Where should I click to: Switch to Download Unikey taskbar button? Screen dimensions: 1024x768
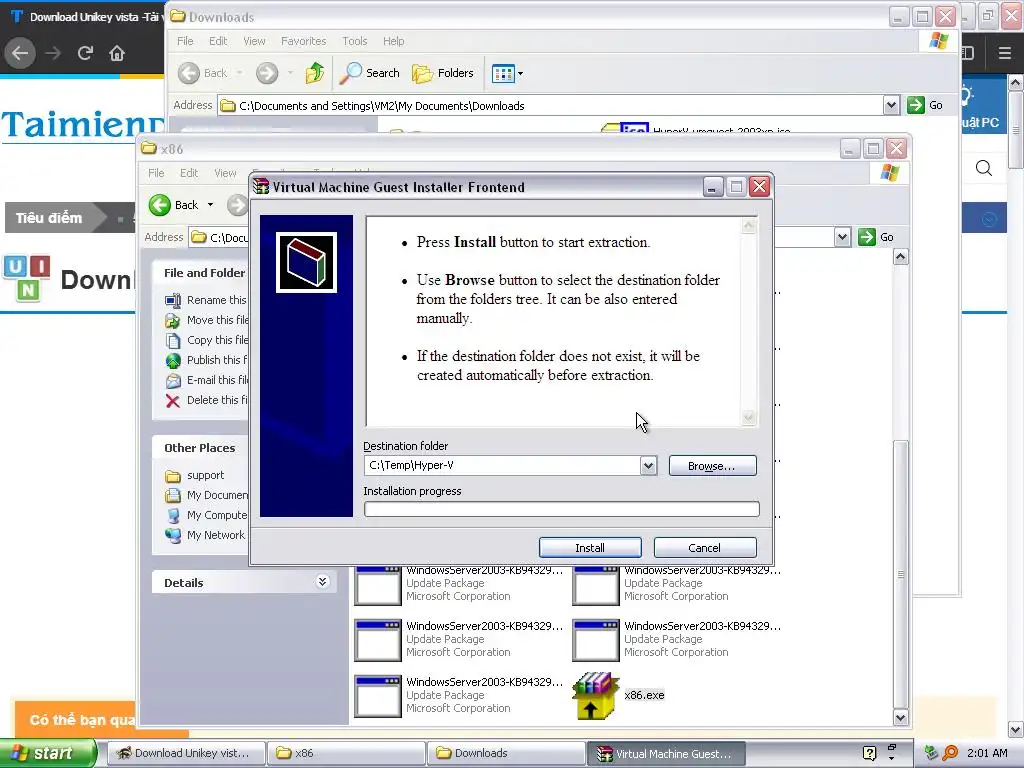point(185,753)
